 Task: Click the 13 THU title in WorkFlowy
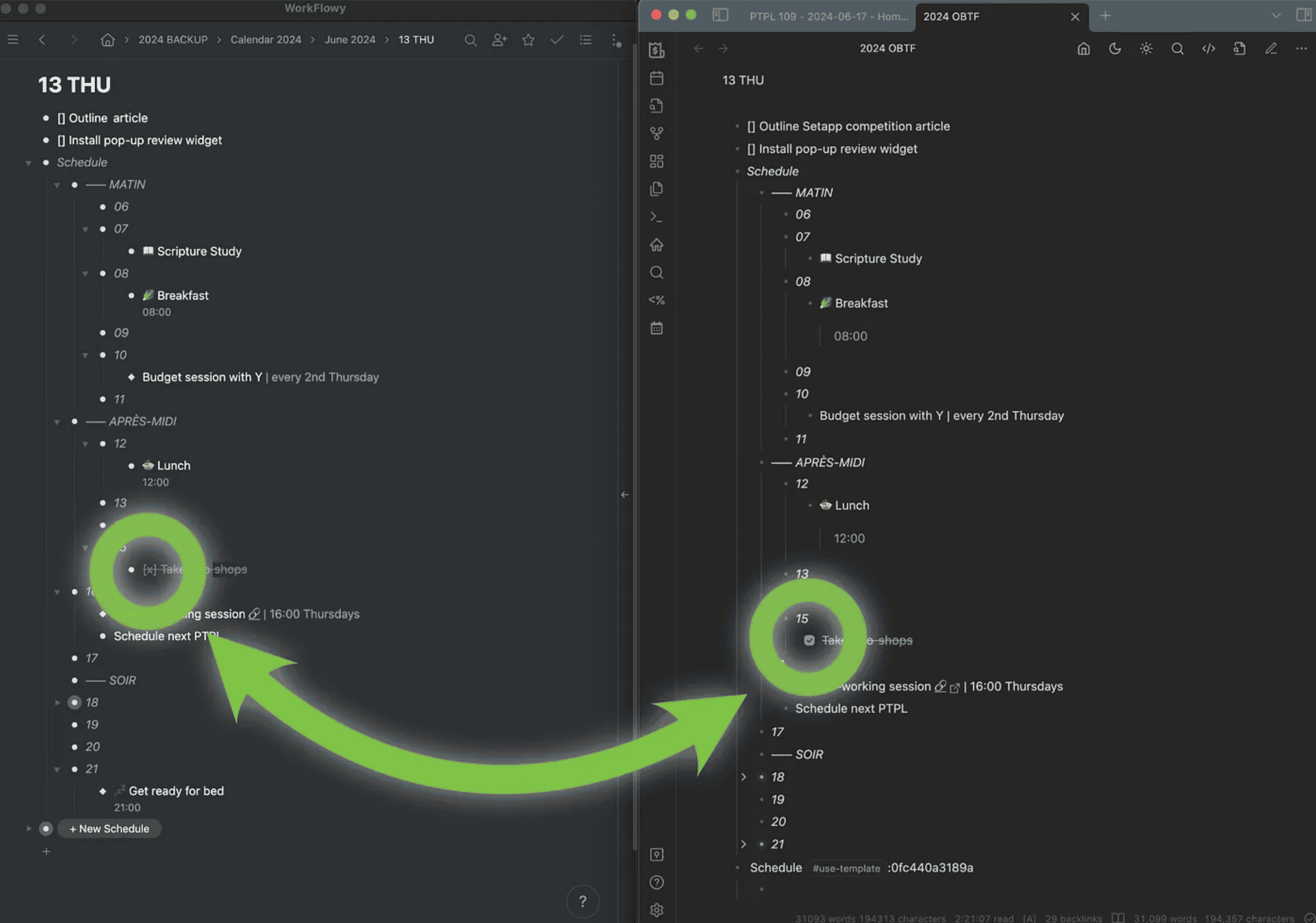point(74,85)
